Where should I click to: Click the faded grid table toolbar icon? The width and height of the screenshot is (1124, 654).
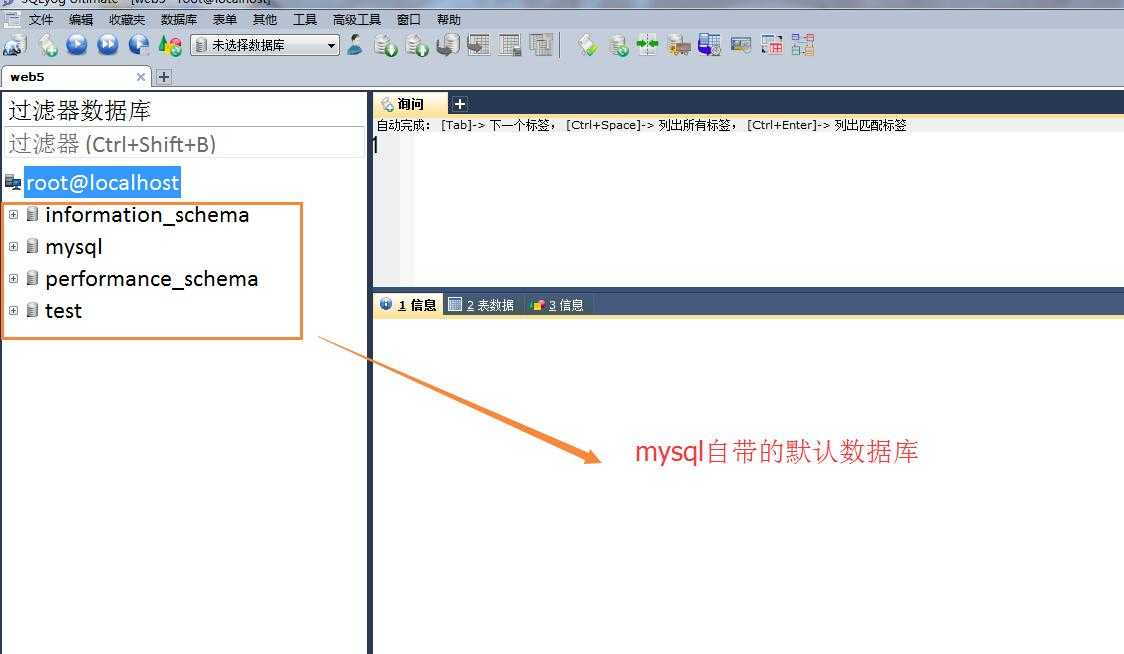[x=541, y=45]
